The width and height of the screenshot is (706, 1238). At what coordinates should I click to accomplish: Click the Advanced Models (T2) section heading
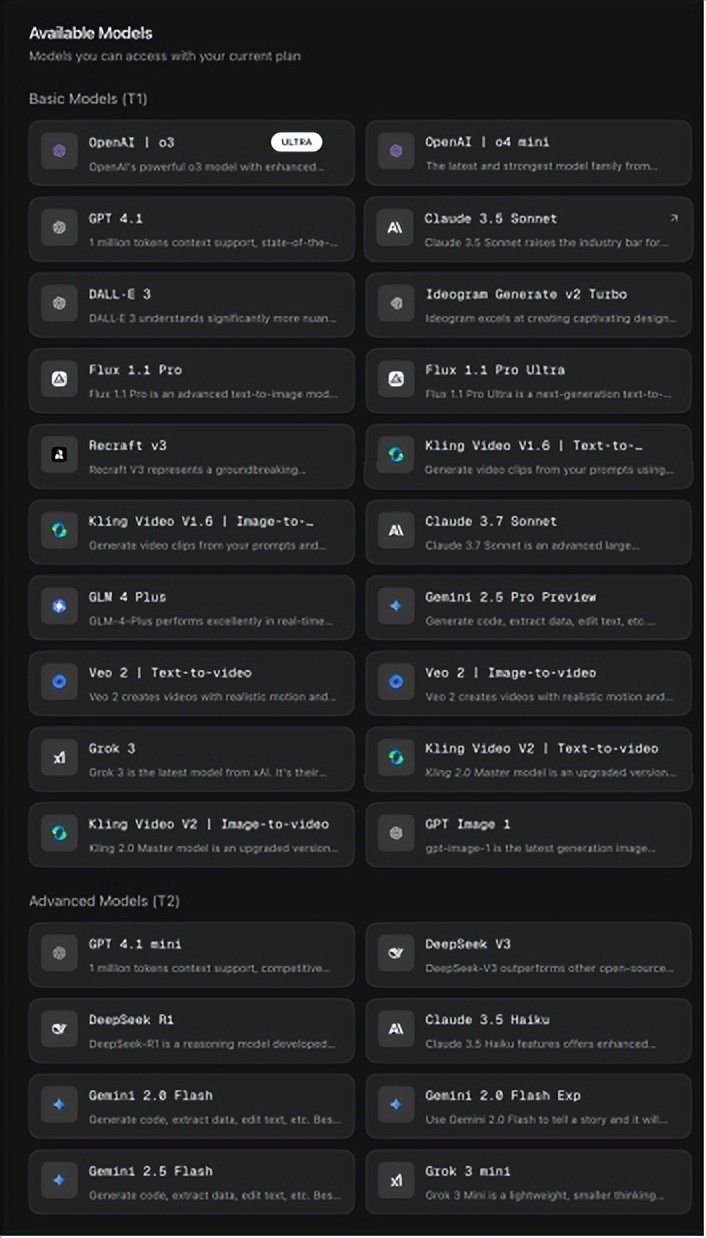pyautogui.click(x=104, y=901)
